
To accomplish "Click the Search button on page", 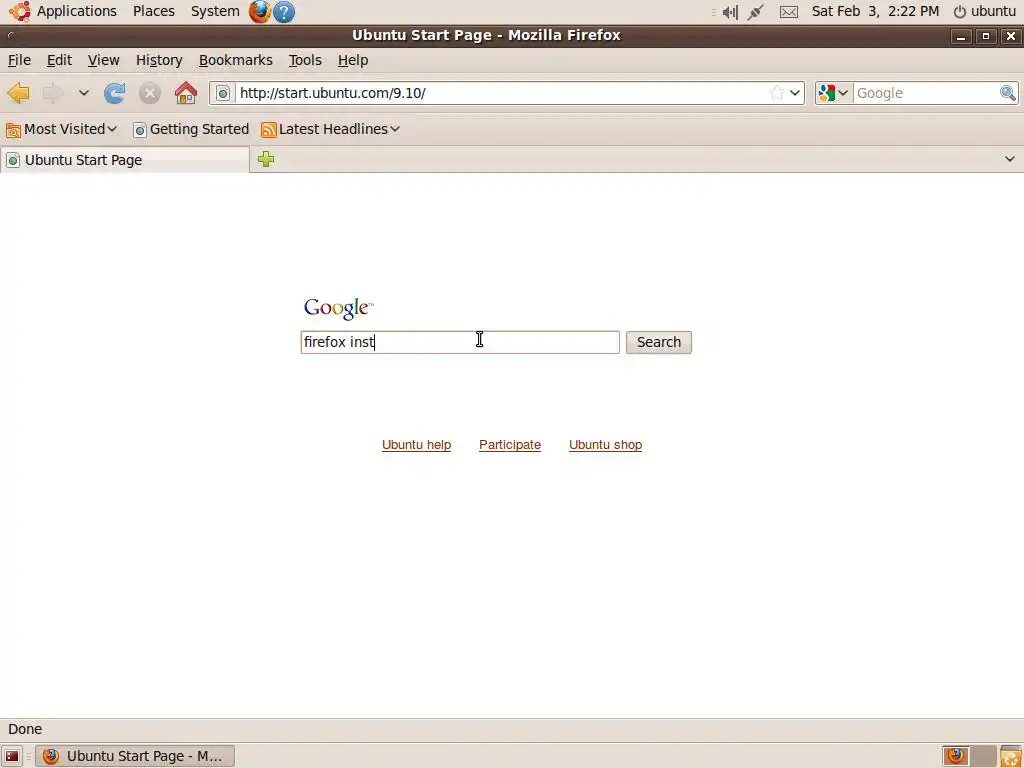I will (x=658, y=342).
